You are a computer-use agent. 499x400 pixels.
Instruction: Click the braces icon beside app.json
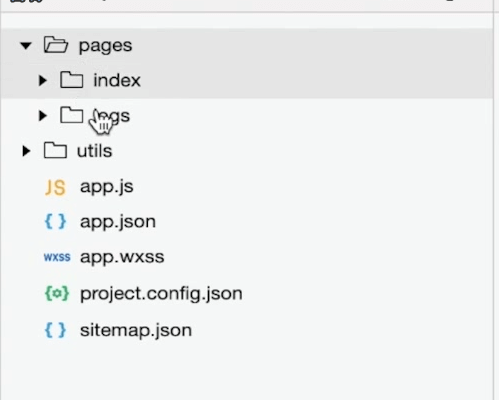[x=55, y=222]
